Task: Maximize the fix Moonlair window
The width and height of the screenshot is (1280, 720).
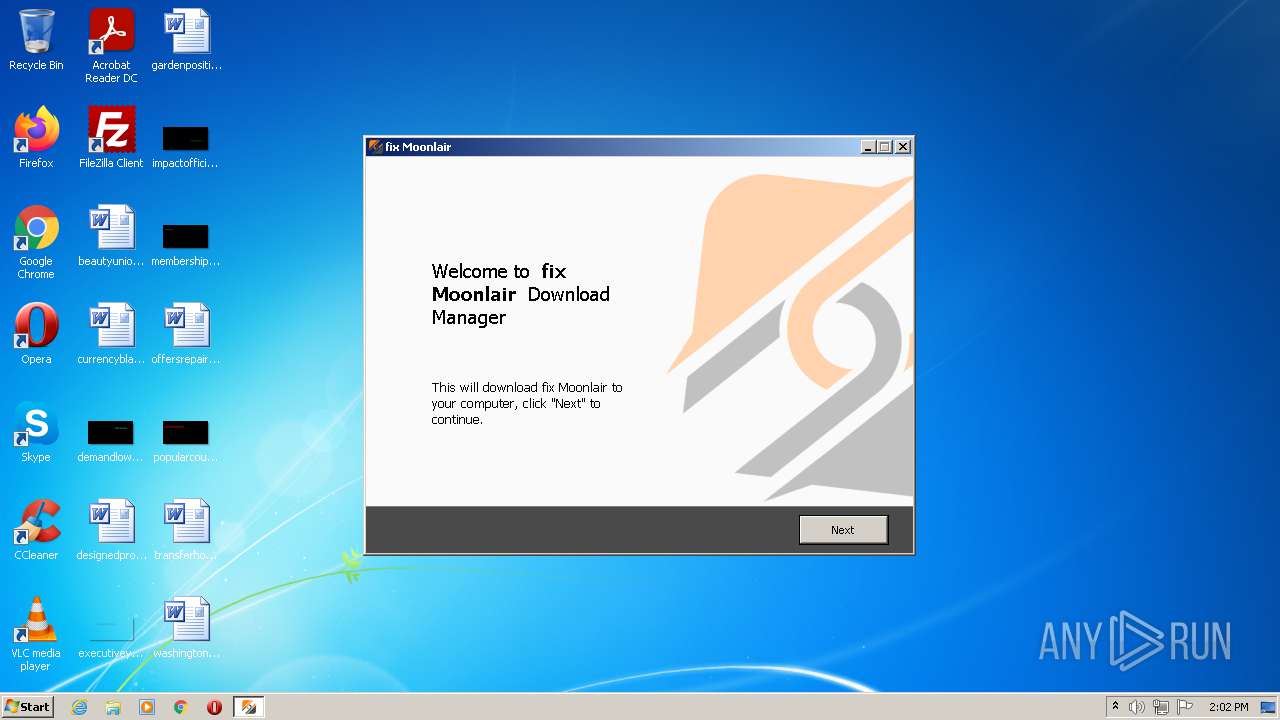Action: tap(885, 147)
